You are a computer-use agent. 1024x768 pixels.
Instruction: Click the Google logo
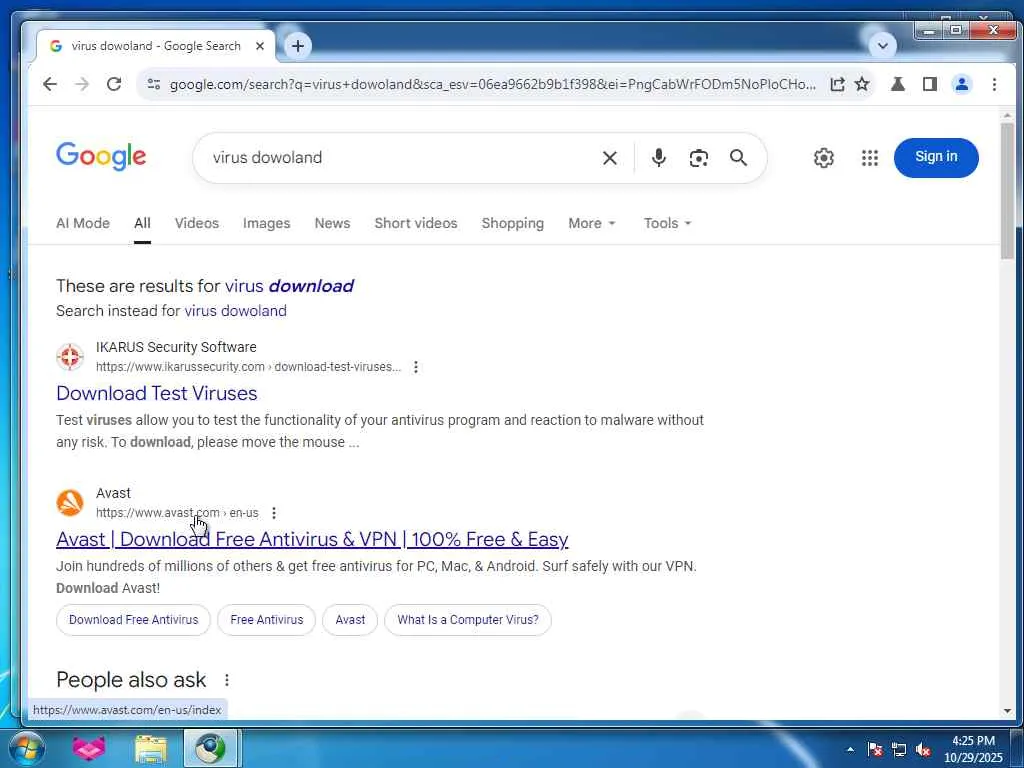pos(101,157)
